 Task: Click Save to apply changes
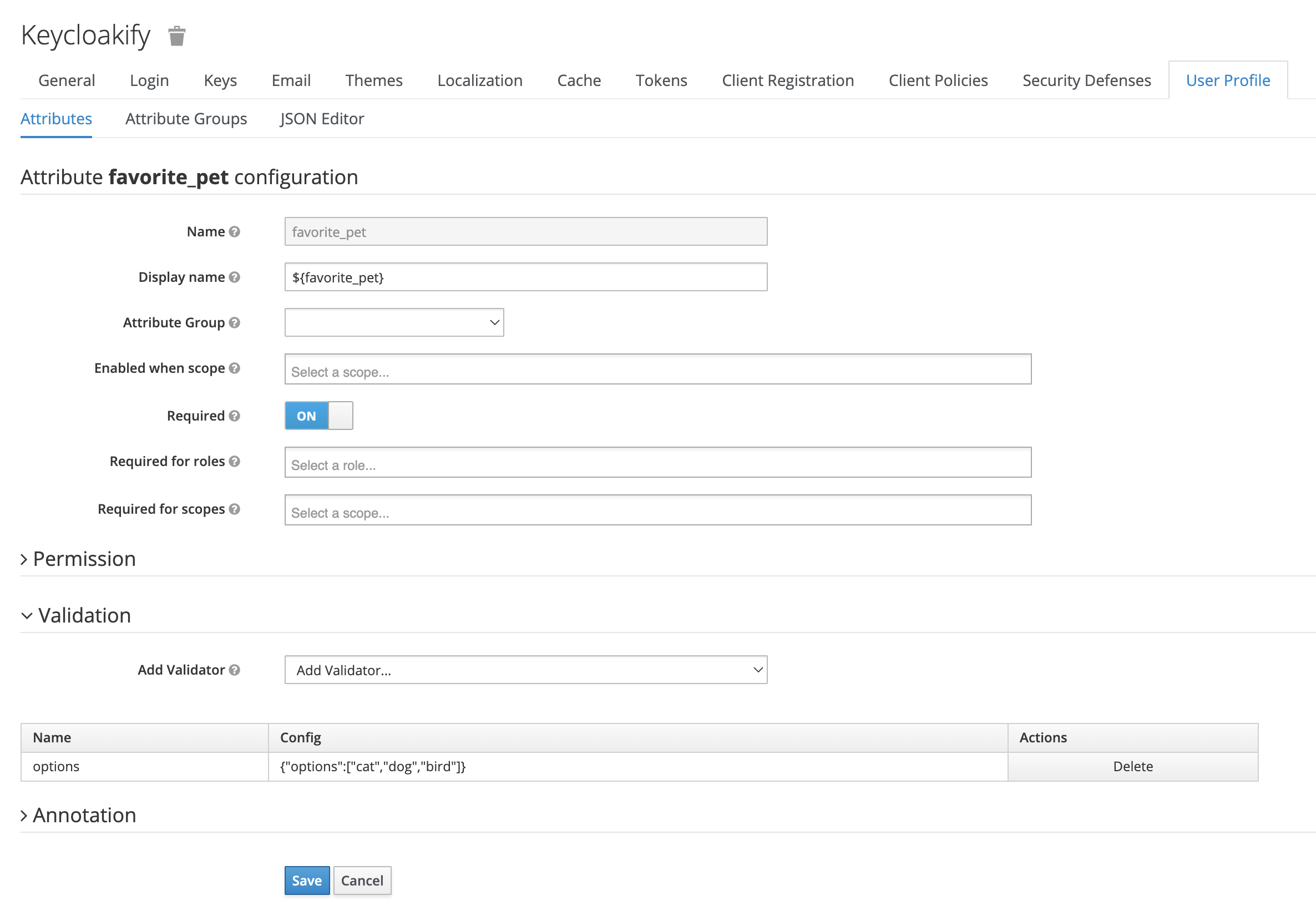pyautogui.click(x=305, y=880)
